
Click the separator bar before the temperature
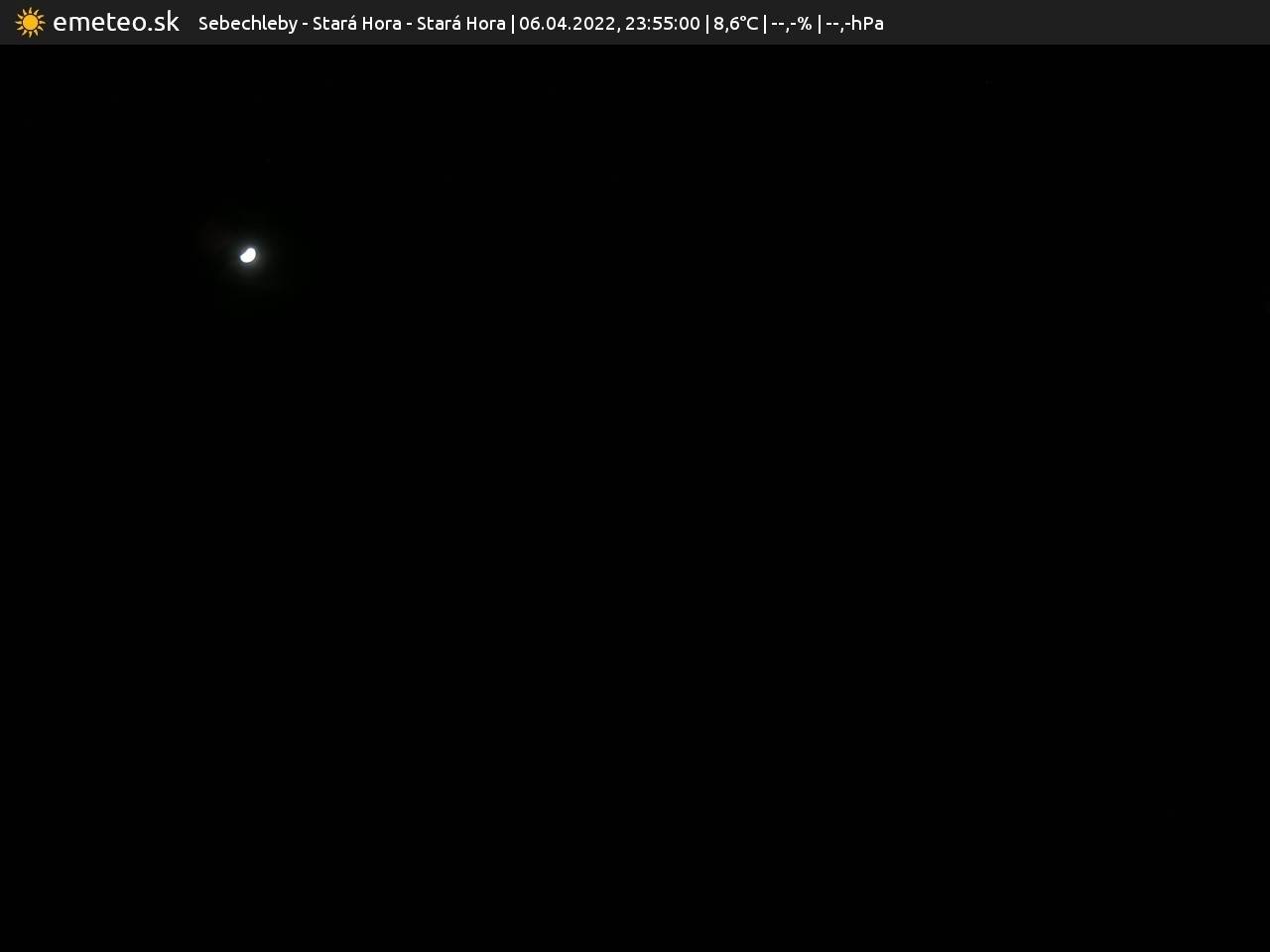(x=706, y=23)
